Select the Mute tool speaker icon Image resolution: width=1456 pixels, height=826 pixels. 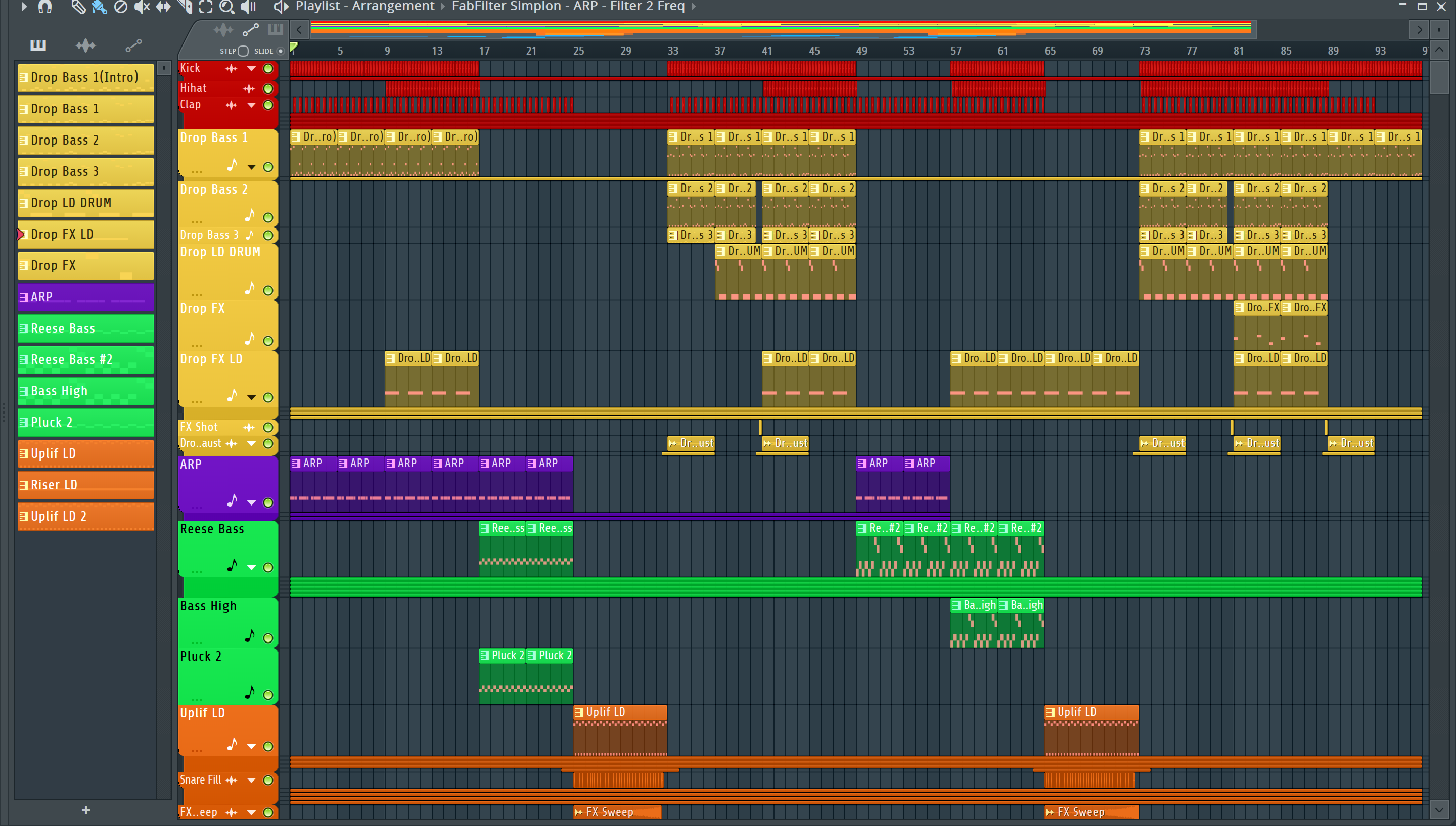point(142,7)
